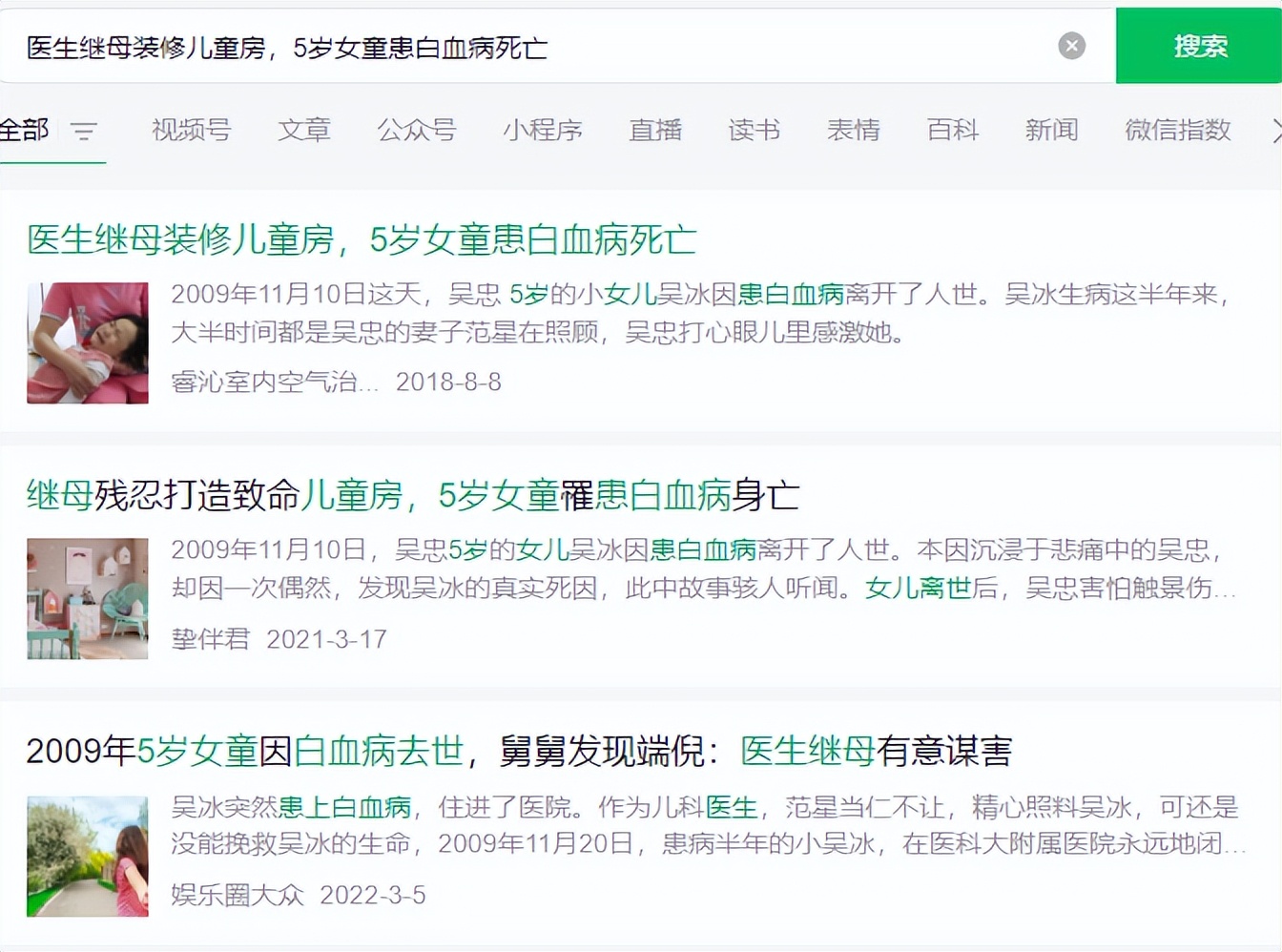The height and width of the screenshot is (952, 1282).
Task: Open the 公众号 tab
Action: (x=417, y=131)
